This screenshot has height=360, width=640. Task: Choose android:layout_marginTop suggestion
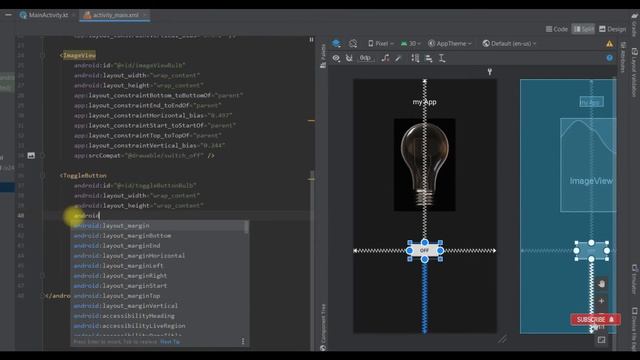159,296
